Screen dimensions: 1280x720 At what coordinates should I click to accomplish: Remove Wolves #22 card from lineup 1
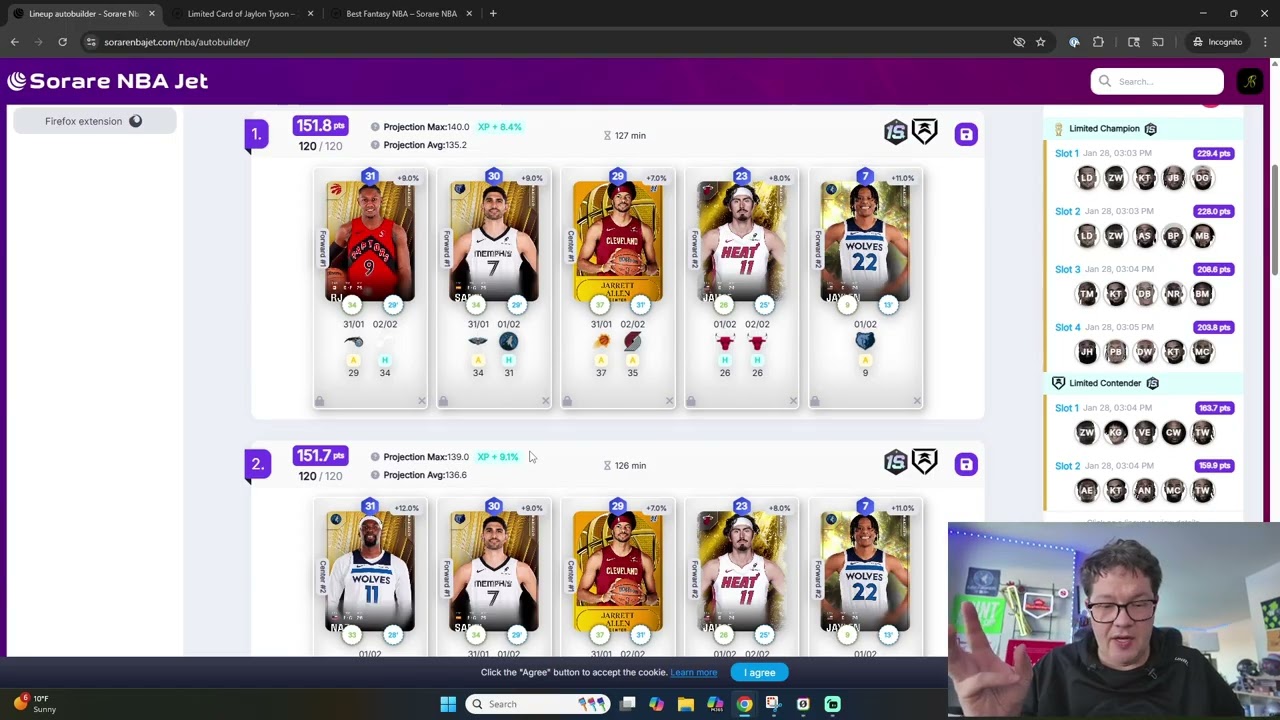(917, 401)
